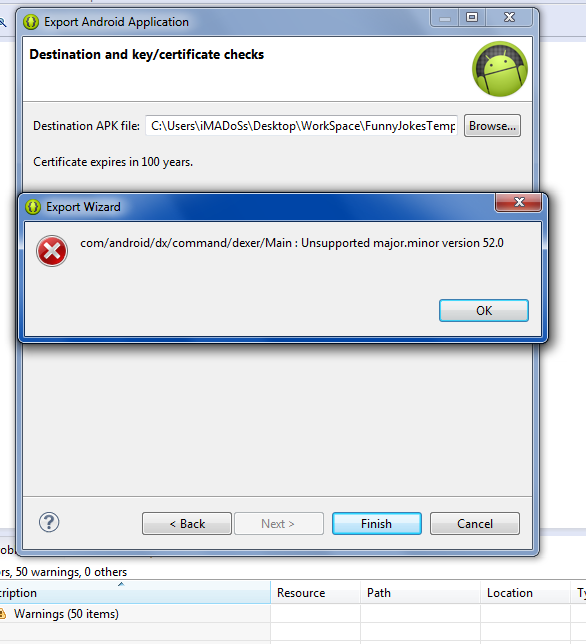The height and width of the screenshot is (644, 586).
Task: Expand the Warnings (50 items) tree row
Action: tap(66, 614)
